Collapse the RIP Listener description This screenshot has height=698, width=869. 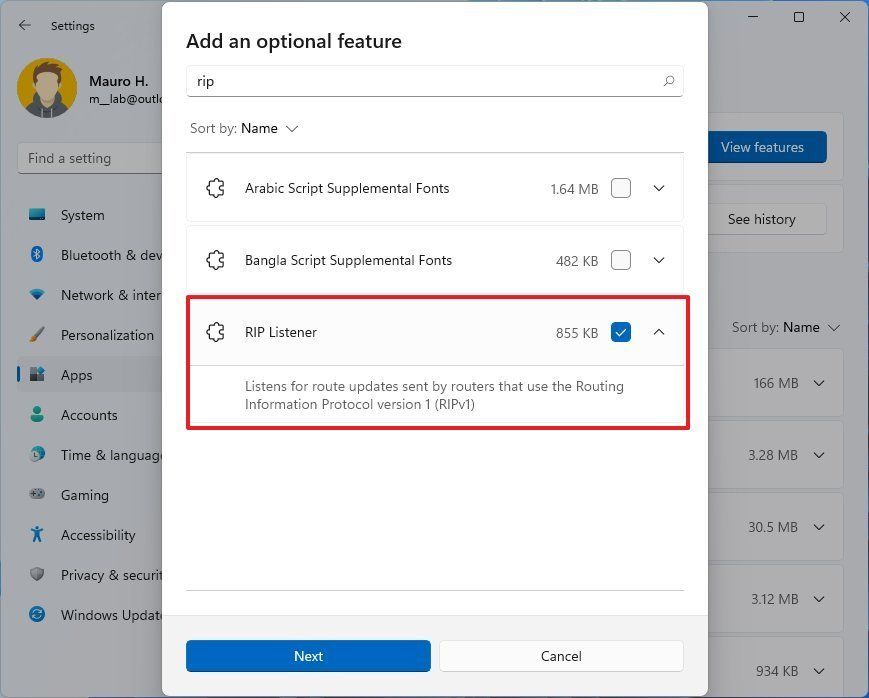tap(659, 332)
